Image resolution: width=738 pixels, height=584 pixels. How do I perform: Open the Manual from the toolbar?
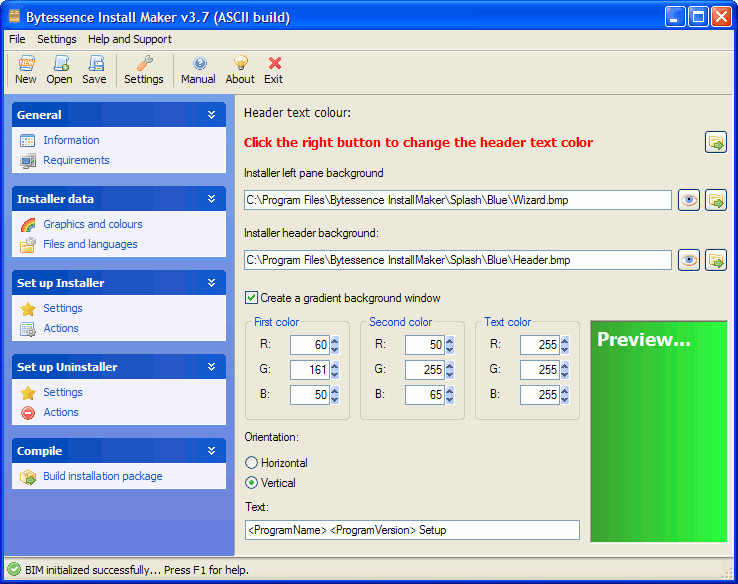200,63
